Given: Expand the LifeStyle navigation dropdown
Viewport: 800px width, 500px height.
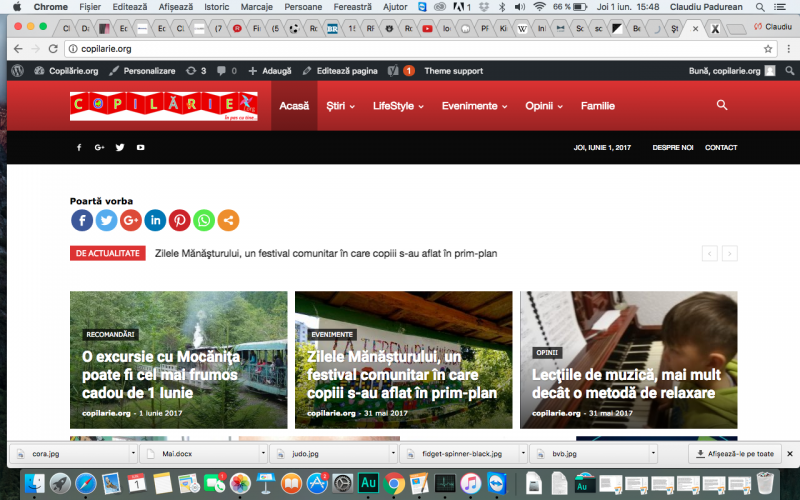Looking at the screenshot, I should (398, 106).
